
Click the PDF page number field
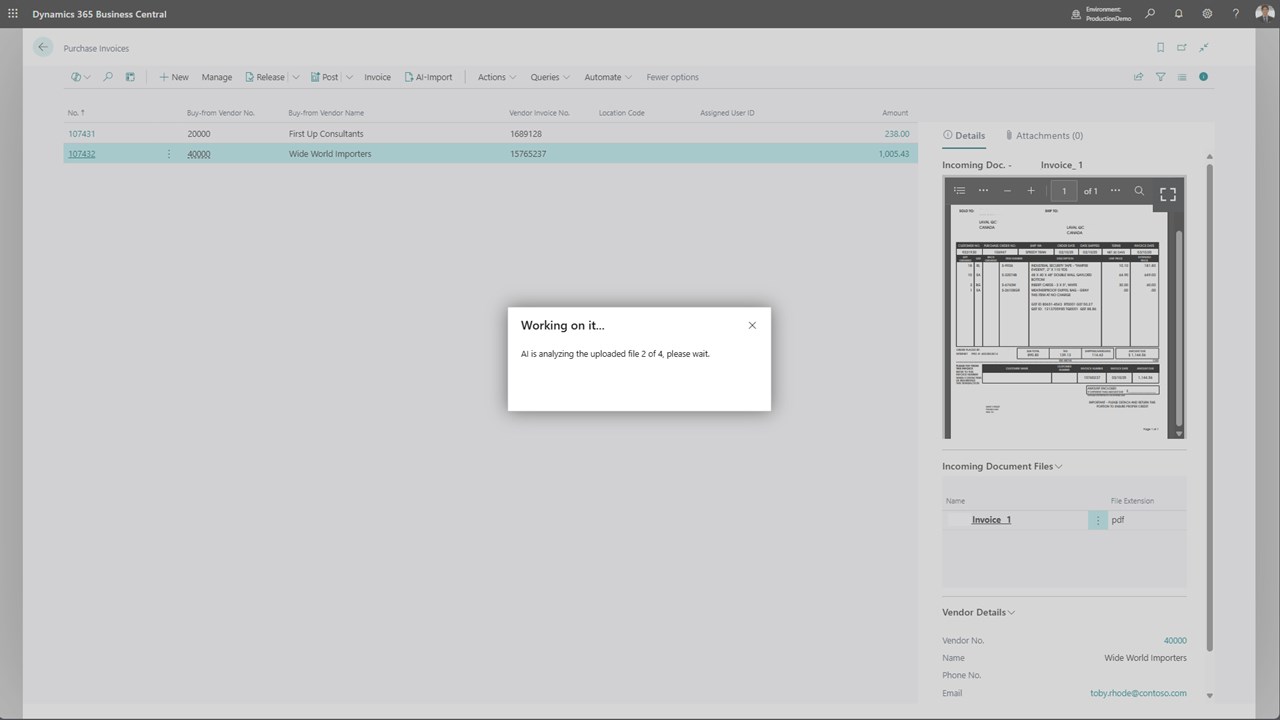(x=1064, y=191)
